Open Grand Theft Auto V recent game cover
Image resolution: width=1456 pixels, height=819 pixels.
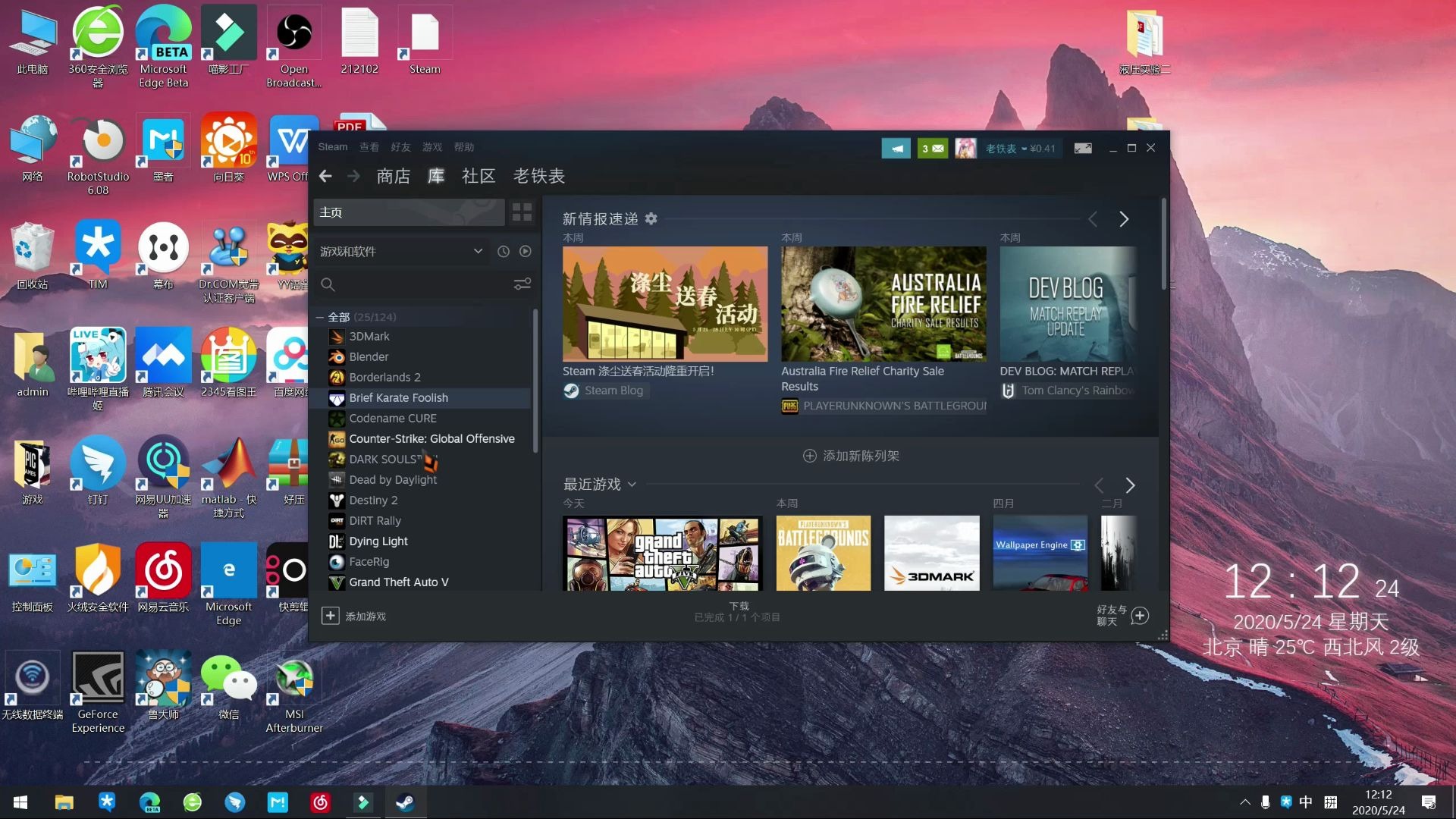click(x=662, y=553)
